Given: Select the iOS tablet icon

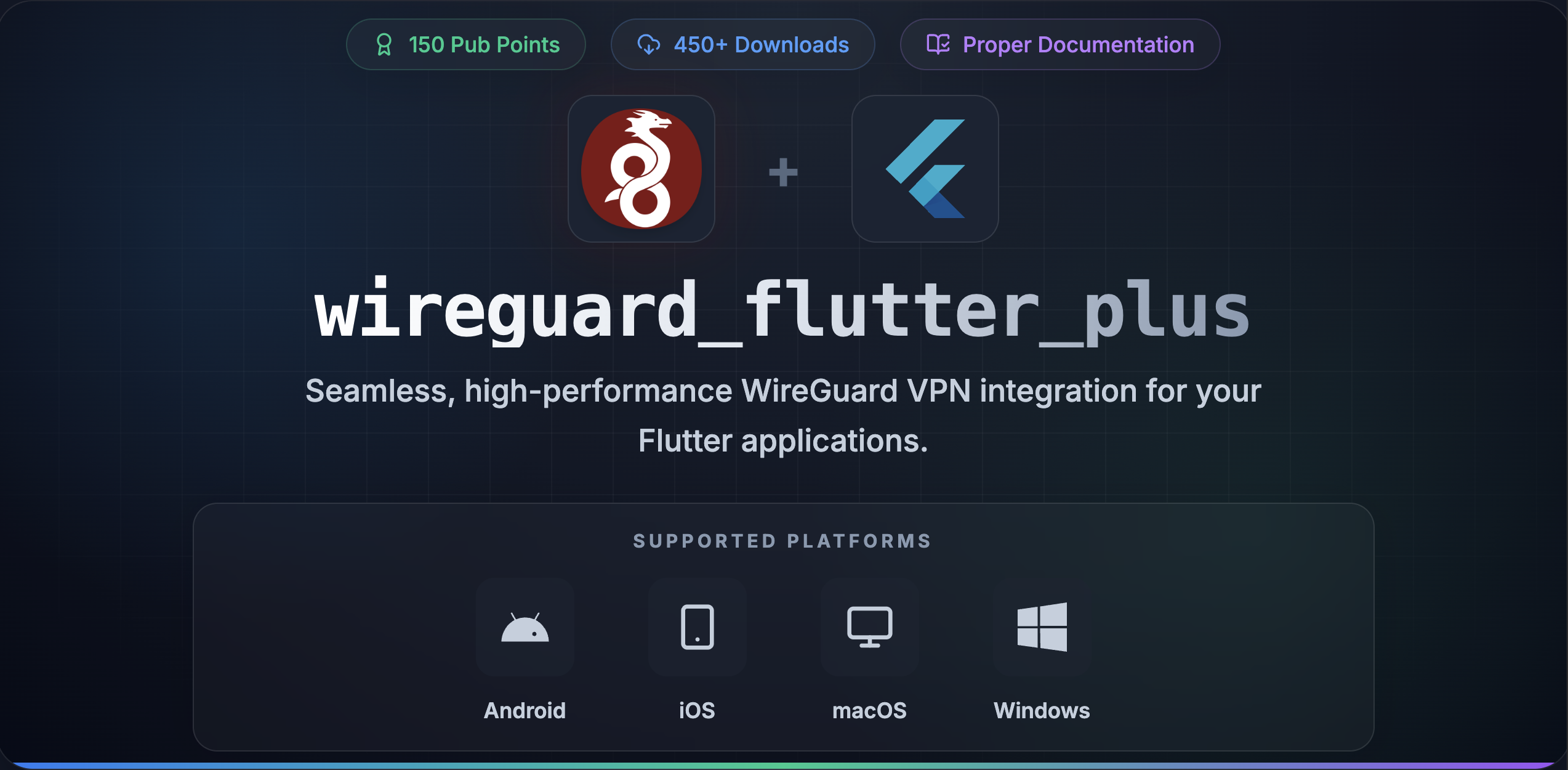Looking at the screenshot, I should coord(697,627).
